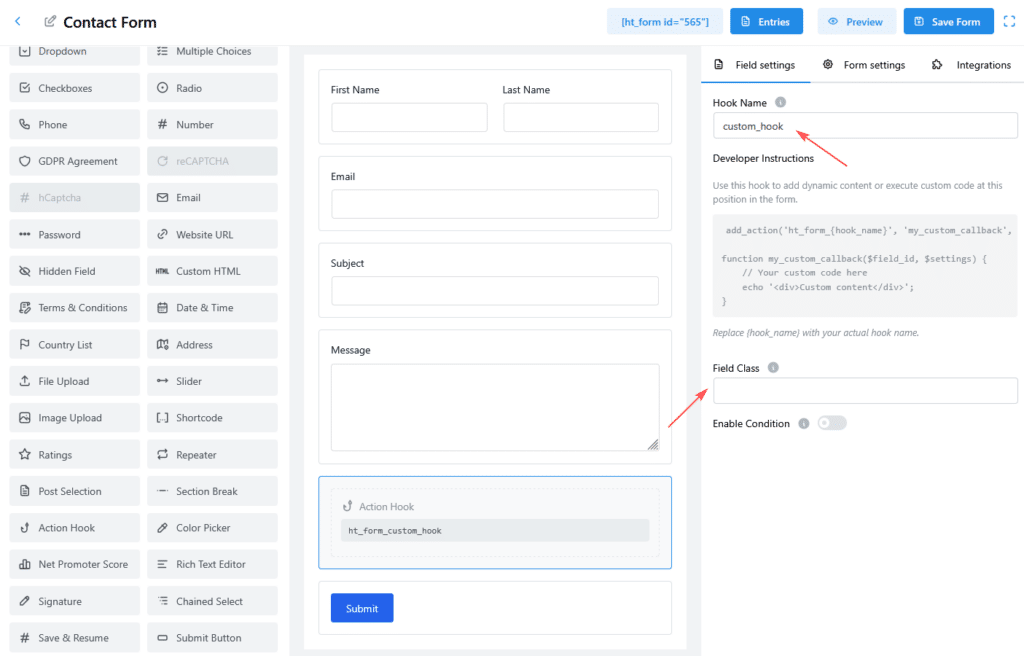Click the Hook Name input field

pos(865,127)
